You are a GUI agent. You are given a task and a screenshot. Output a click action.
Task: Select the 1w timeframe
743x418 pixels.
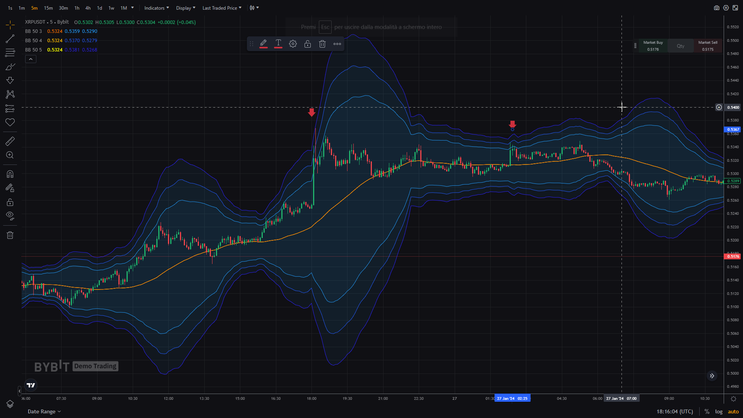[x=111, y=8]
